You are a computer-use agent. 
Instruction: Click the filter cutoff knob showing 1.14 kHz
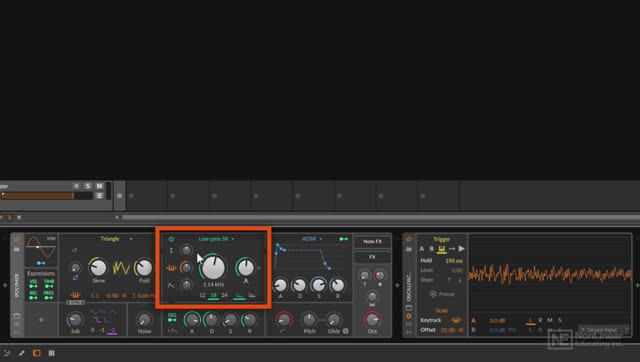[x=213, y=267]
